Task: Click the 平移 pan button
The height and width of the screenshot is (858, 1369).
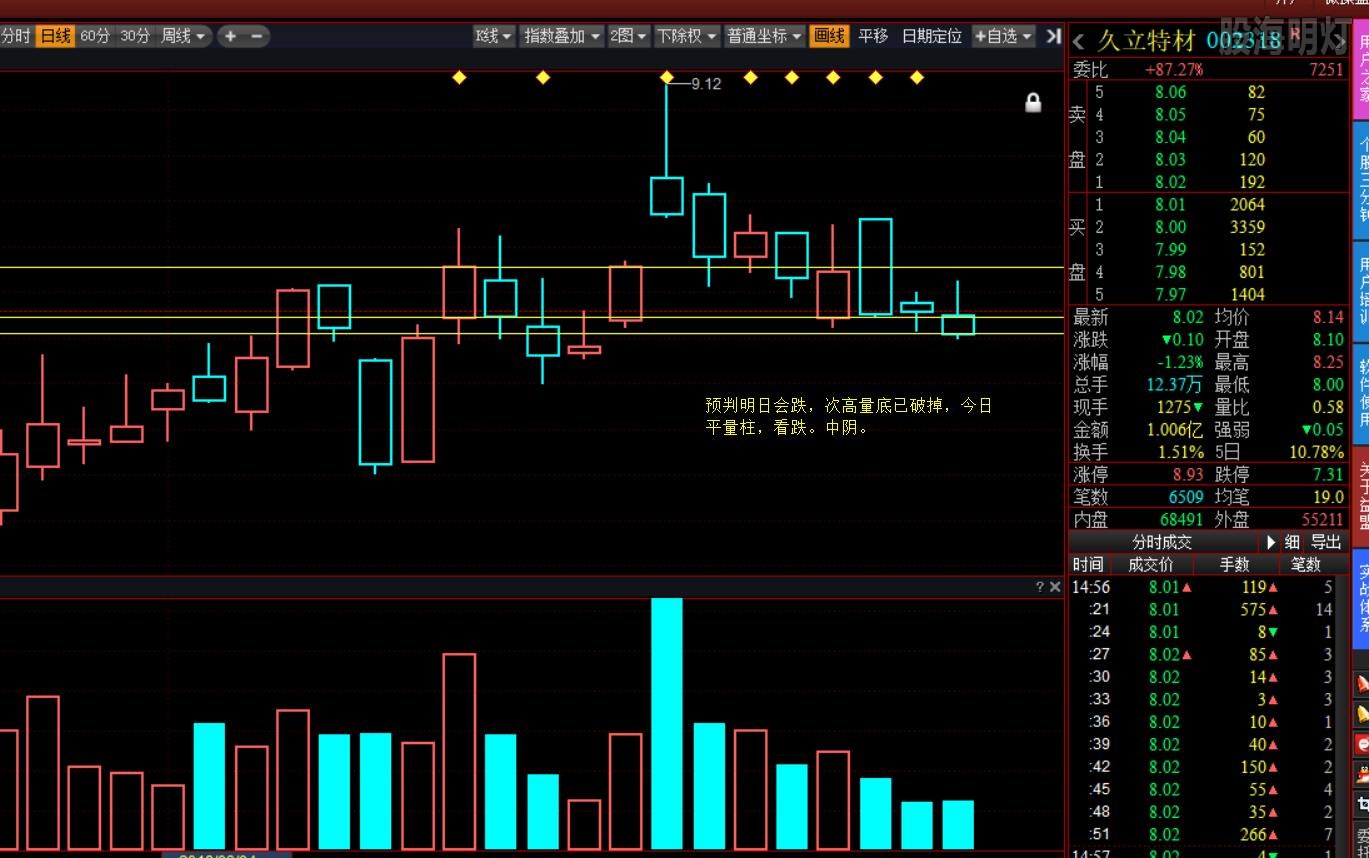Action: coord(873,36)
